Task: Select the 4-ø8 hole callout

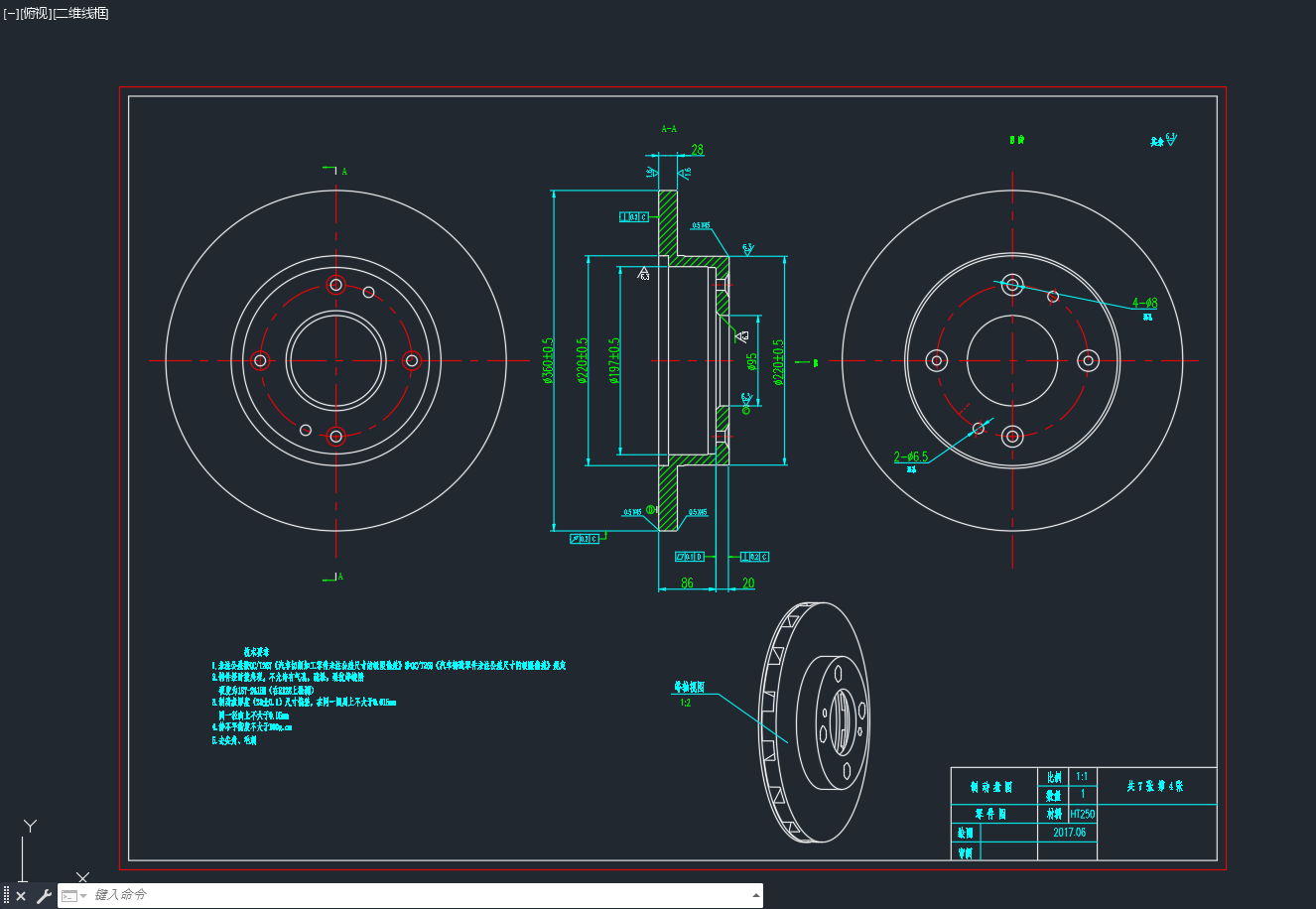Action: [1145, 303]
